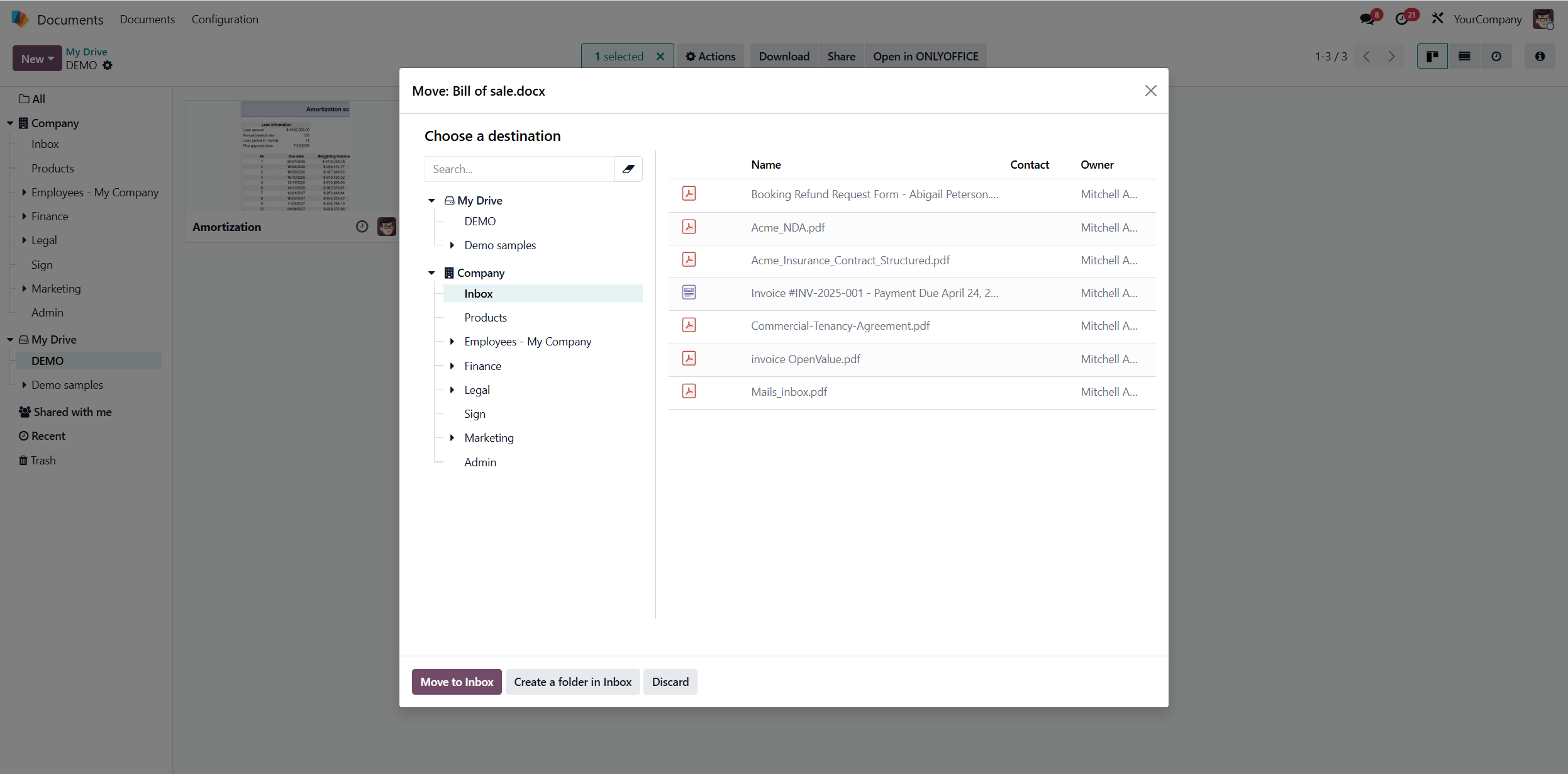Open the messages chat icon in the top bar

point(1368,19)
